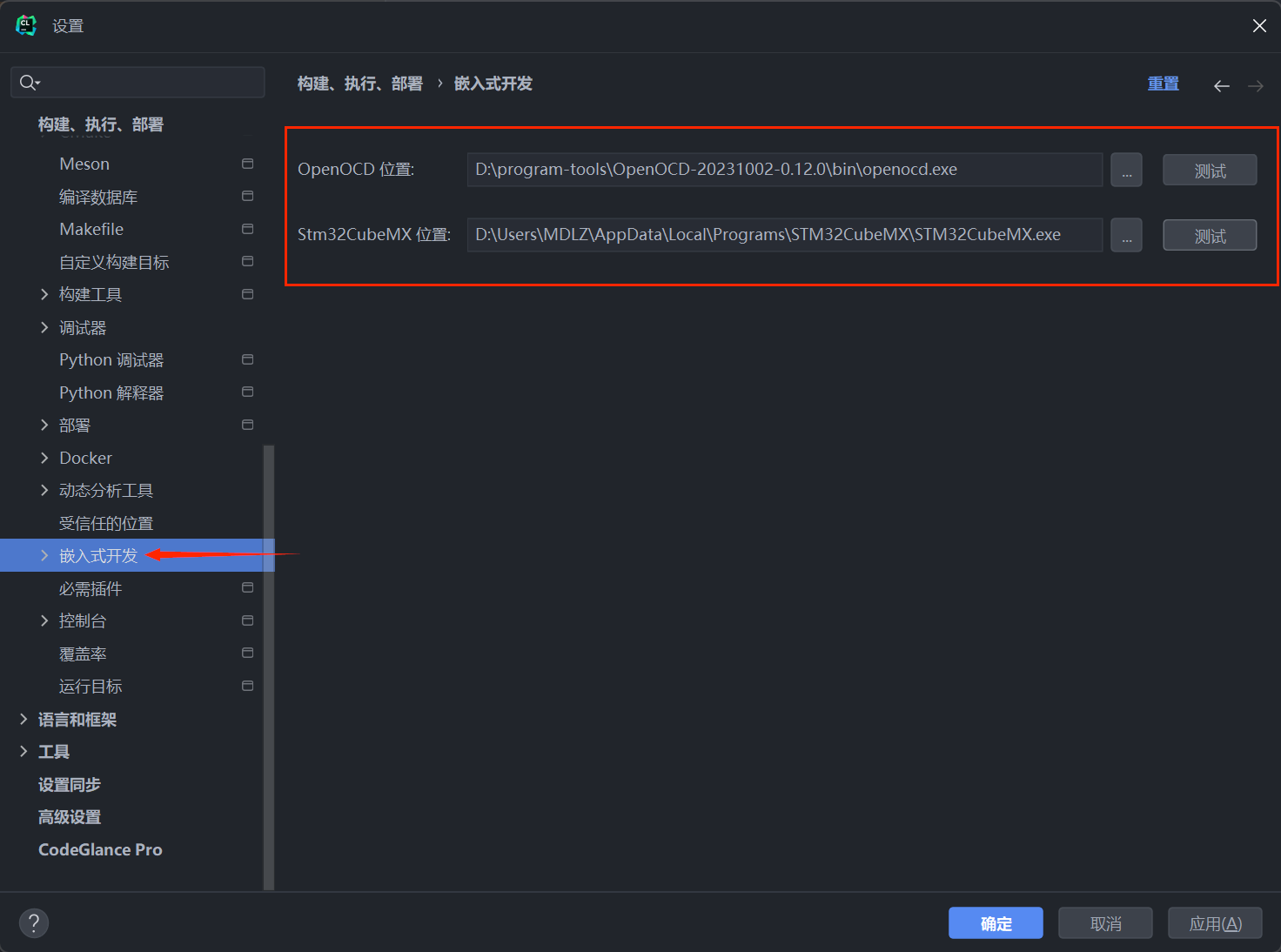Click the project-level icon beside Python 解释器
The width and height of the screenshot is (1281, 952).
[x=247, y=392]
